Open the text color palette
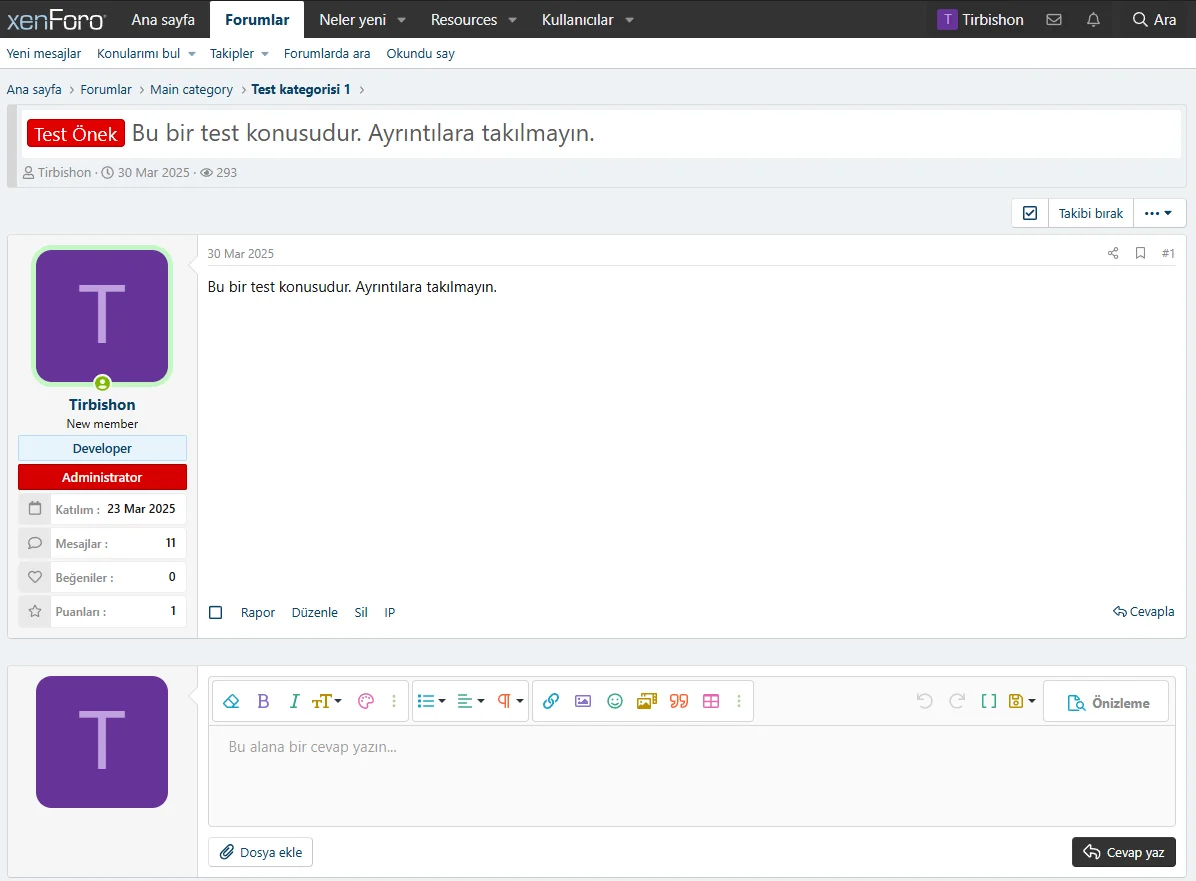Image resolution: width=1196 pixels, height=881 pixels. click(x=365, y=701)
